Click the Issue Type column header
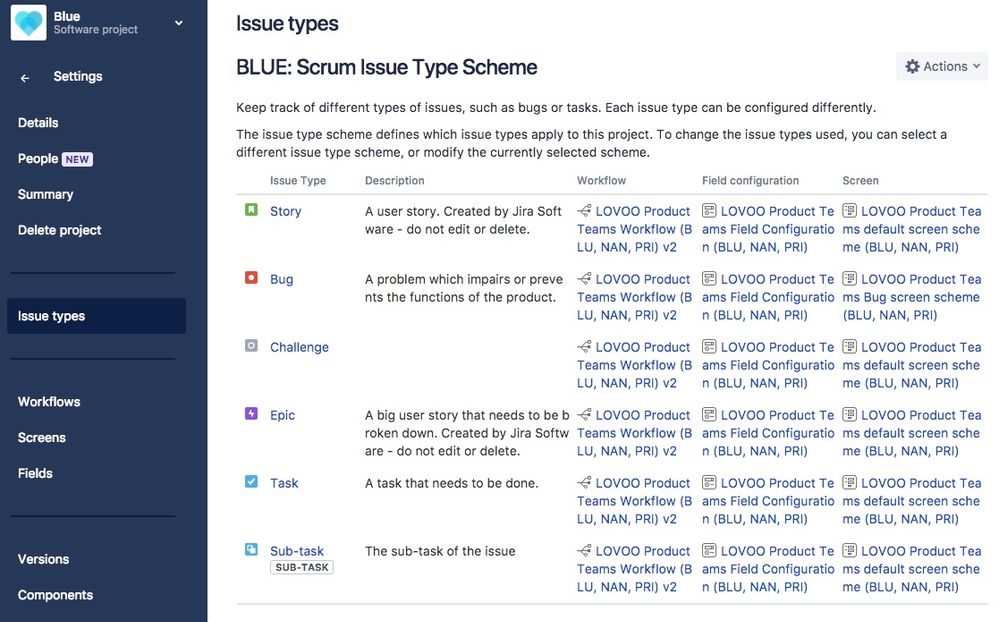999x622 pixels. point(298,180)
